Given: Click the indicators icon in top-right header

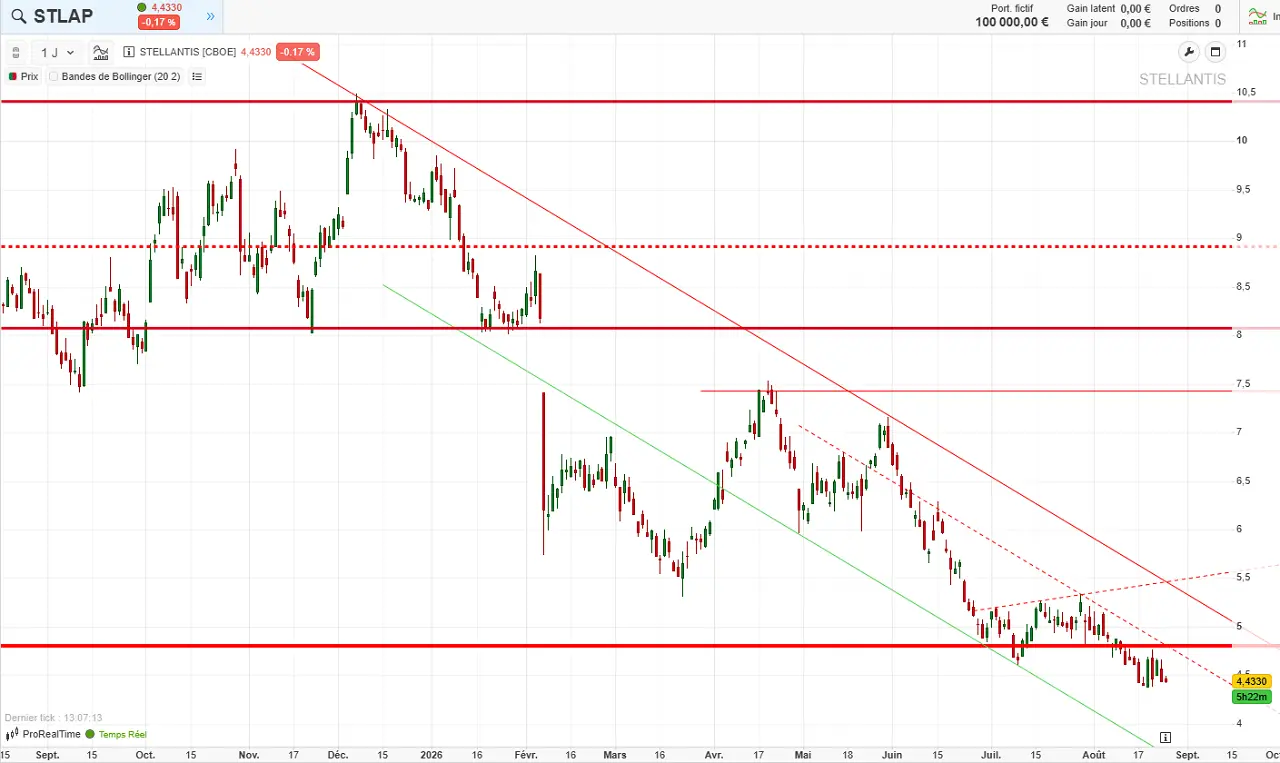Looking at the screenshot, I should pyautogui.click(x=1258, y=15).
